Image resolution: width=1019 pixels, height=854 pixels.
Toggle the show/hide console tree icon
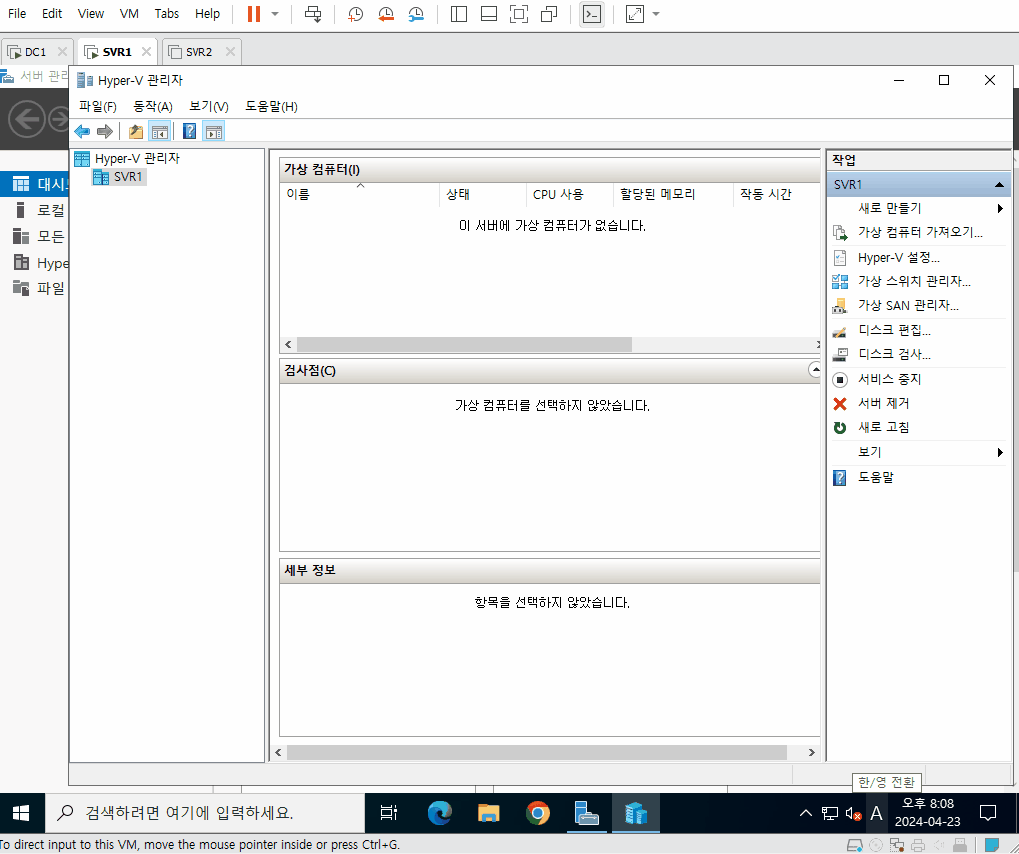tap(160, 132)
